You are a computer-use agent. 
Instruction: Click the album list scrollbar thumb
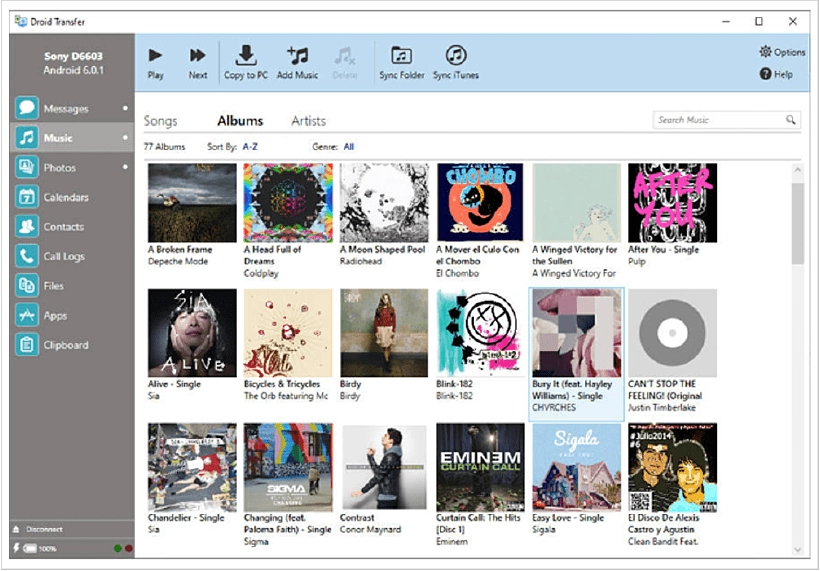[x=798, y=223]
